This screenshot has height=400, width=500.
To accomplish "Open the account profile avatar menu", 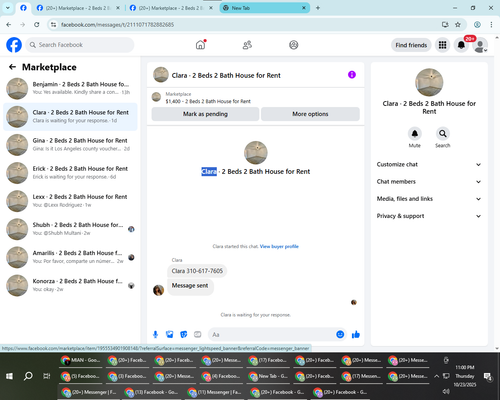I will tap(480, 46).
